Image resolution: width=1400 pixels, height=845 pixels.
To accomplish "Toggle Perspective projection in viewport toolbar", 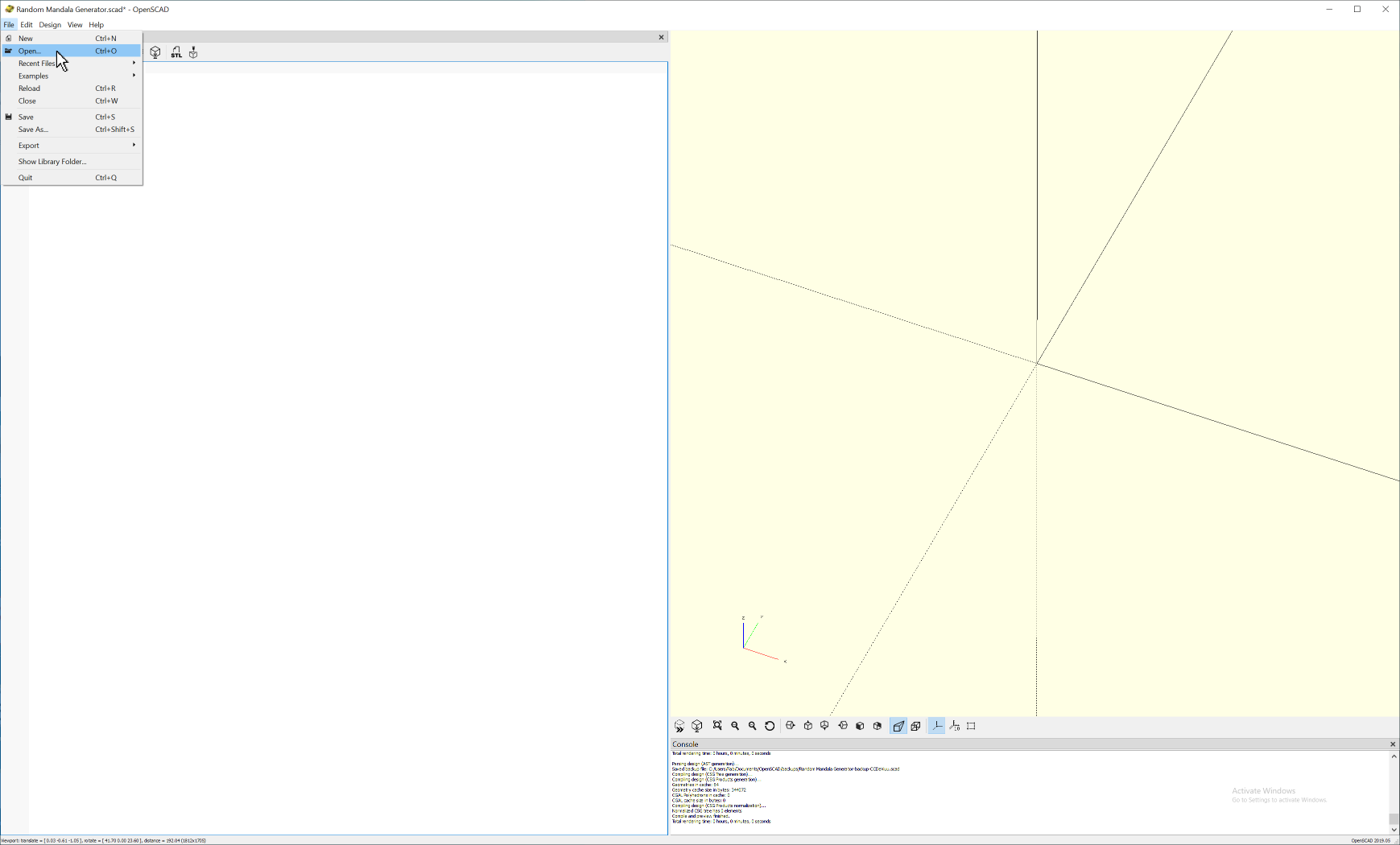I will (898, 726).
